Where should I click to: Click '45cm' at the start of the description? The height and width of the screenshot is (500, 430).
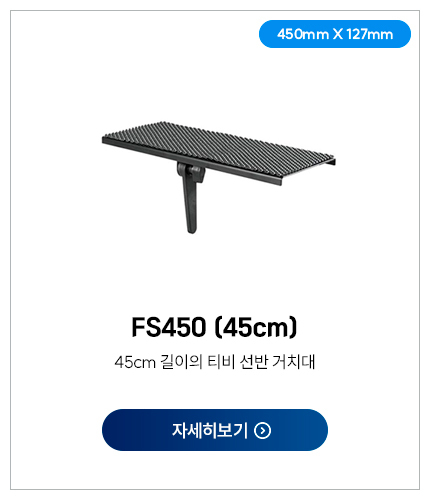pyautogui.click(x=135, y=362)
